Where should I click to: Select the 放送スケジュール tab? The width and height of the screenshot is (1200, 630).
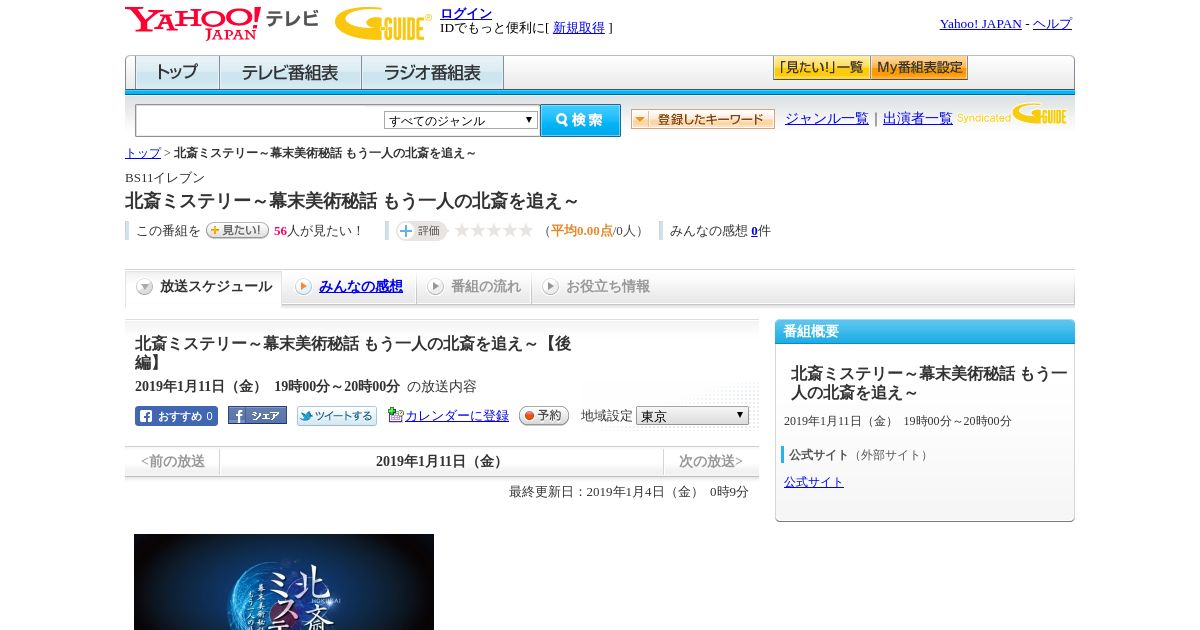tap(204, 287)
